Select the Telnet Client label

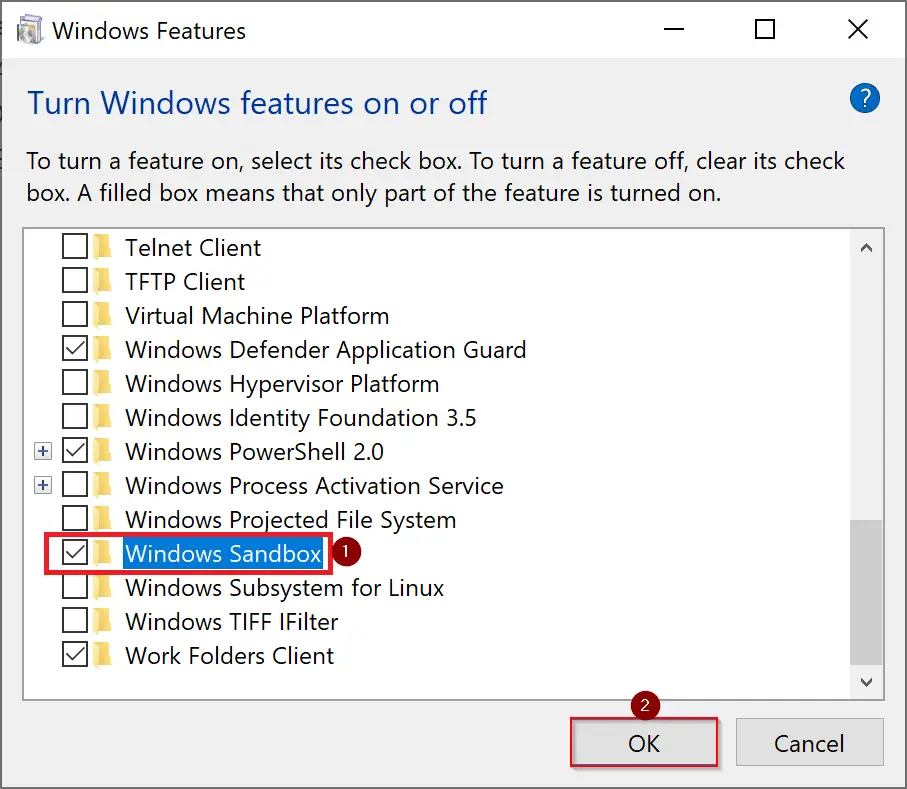click(x=193, y=248)
